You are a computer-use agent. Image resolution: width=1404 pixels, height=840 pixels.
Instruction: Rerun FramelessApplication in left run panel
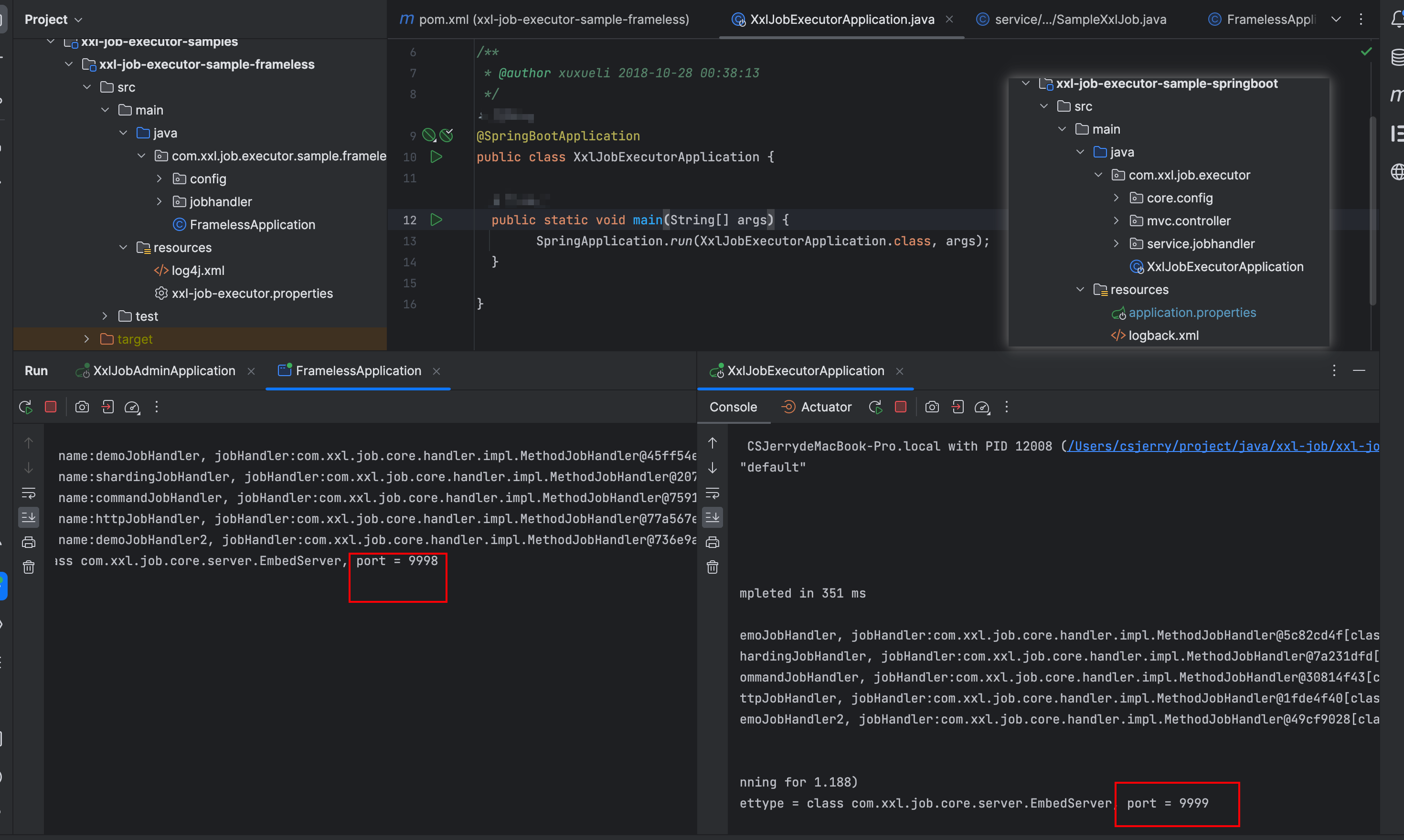click(x=25, y=407)
